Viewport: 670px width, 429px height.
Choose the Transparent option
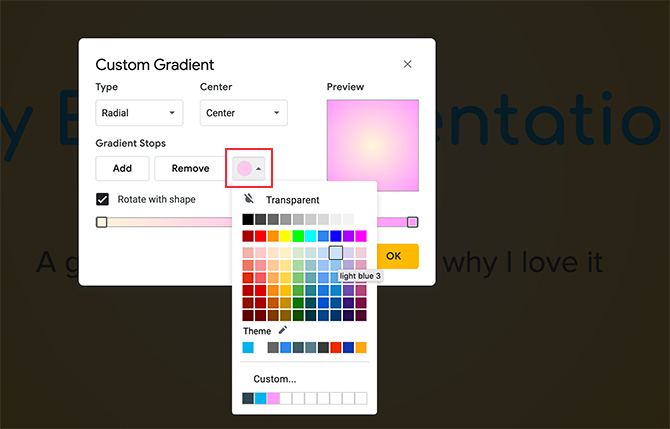point(293,200)
